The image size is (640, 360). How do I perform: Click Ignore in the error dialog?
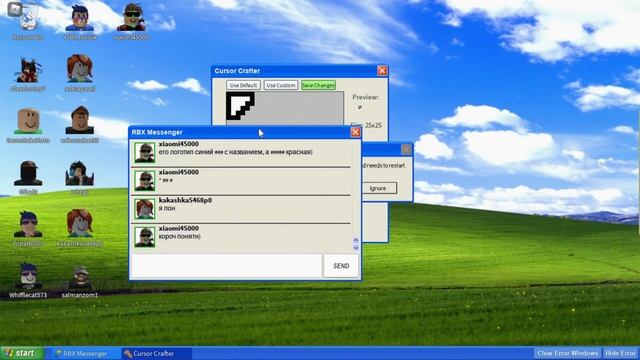[x=378, y=188]
